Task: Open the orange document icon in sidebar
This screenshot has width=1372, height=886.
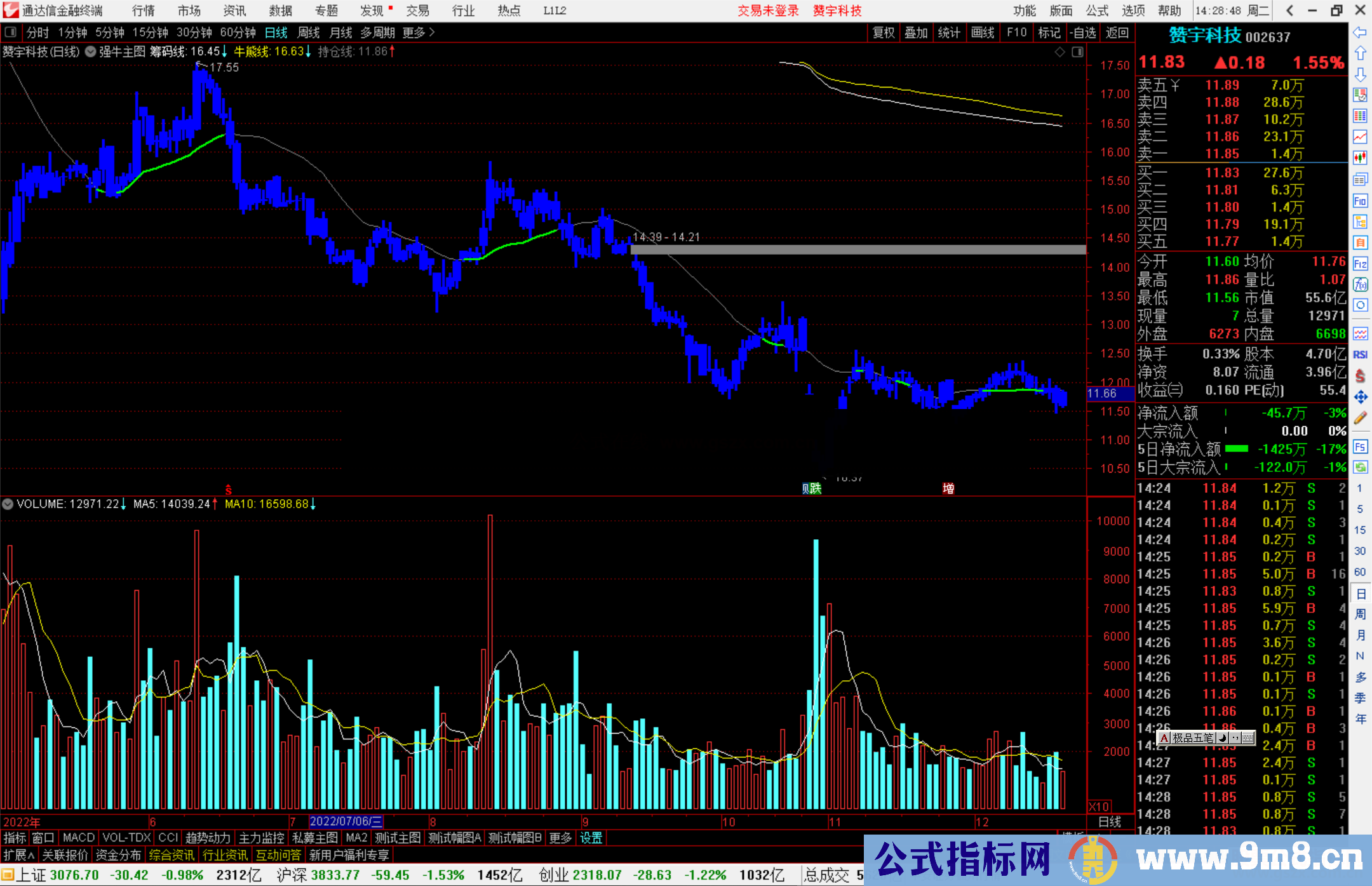Action: point(1360,243)
